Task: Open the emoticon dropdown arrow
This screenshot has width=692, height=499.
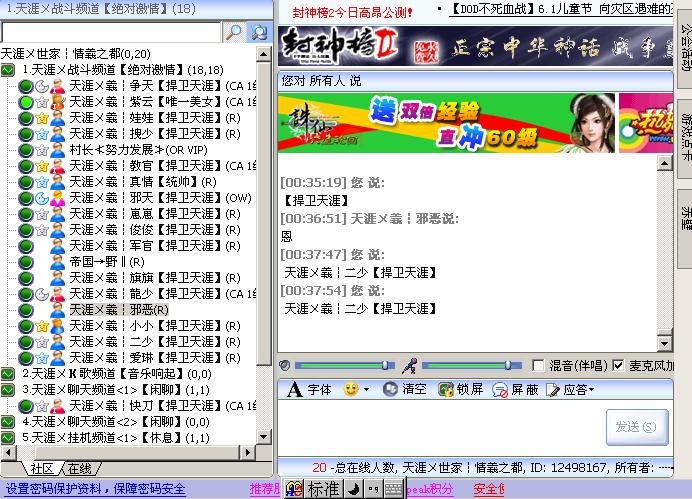Action: tap(366, 390)
